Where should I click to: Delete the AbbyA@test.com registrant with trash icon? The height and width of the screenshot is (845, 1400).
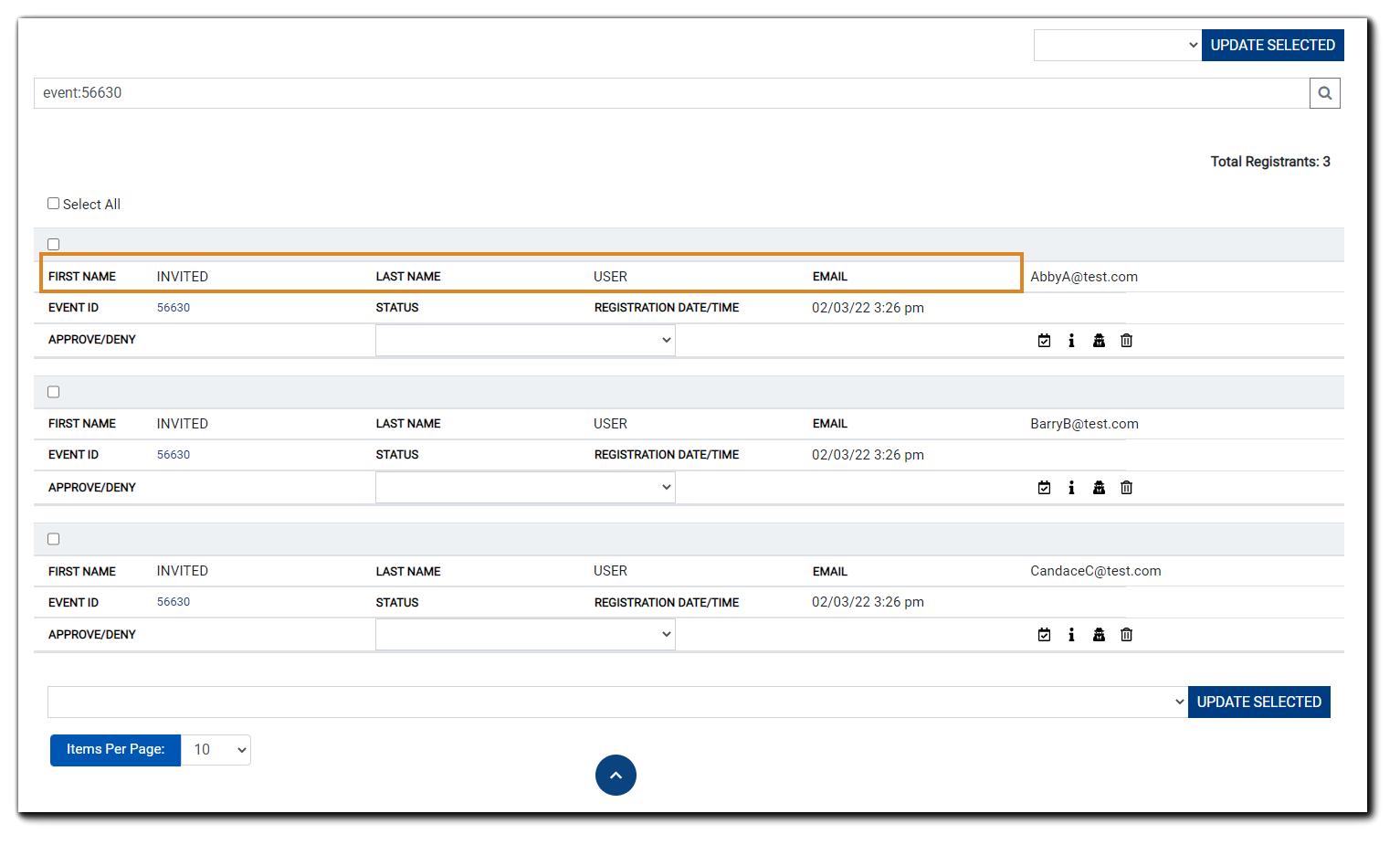click(1126, 341)
